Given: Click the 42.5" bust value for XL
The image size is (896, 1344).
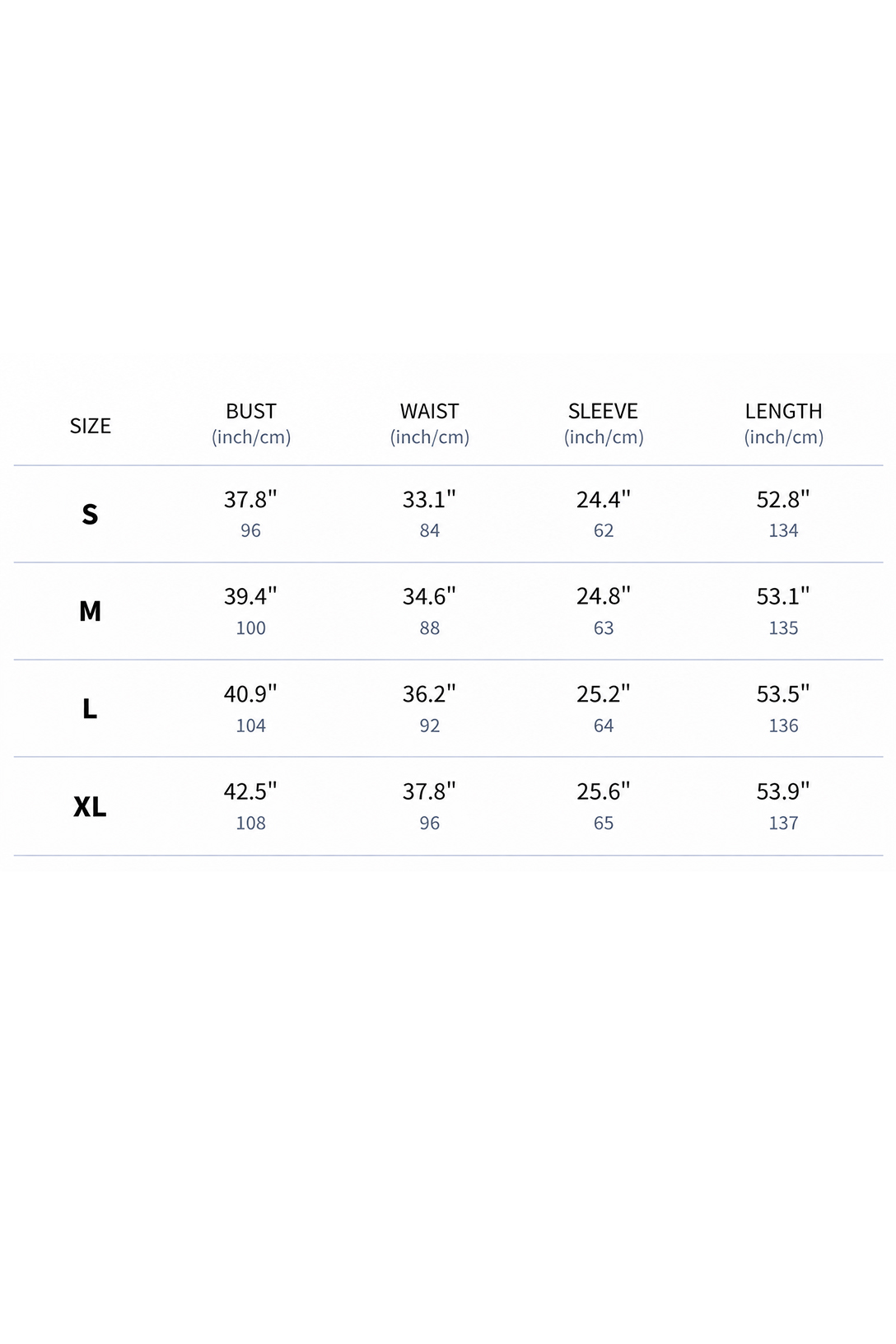Looking at the screenshot, I should pos(250,791).
